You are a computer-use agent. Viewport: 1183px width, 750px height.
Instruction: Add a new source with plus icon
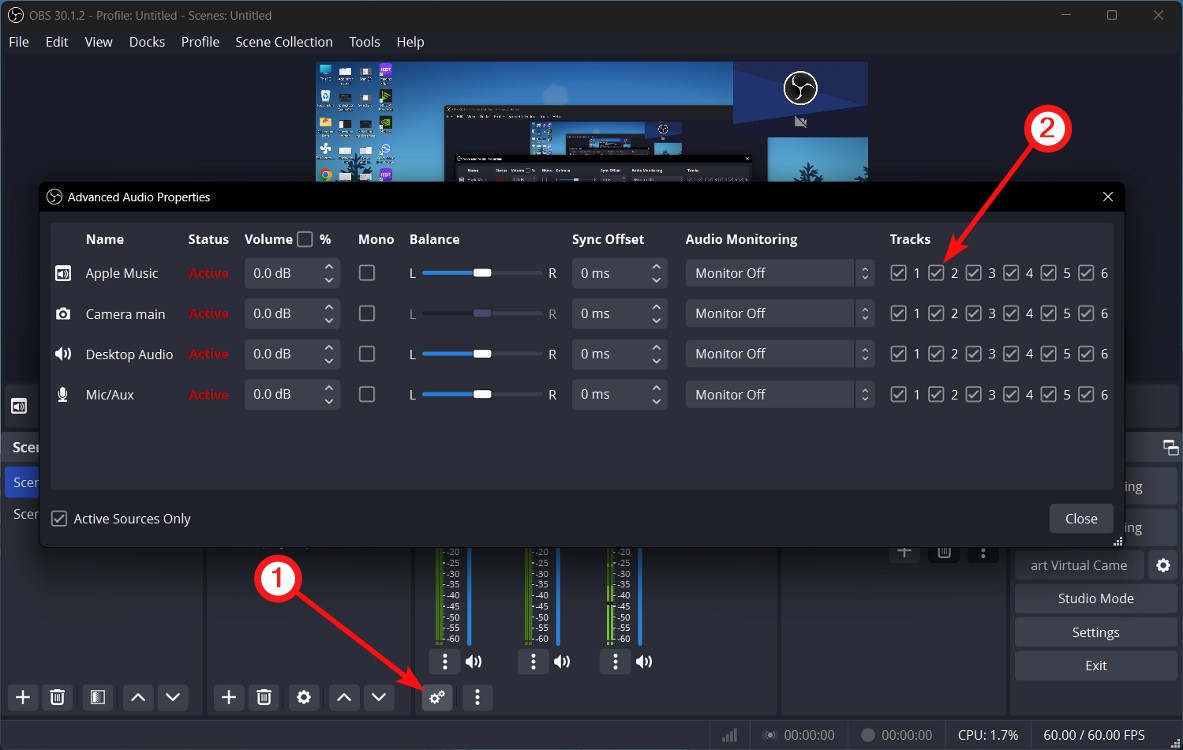(x=229, y=697)
